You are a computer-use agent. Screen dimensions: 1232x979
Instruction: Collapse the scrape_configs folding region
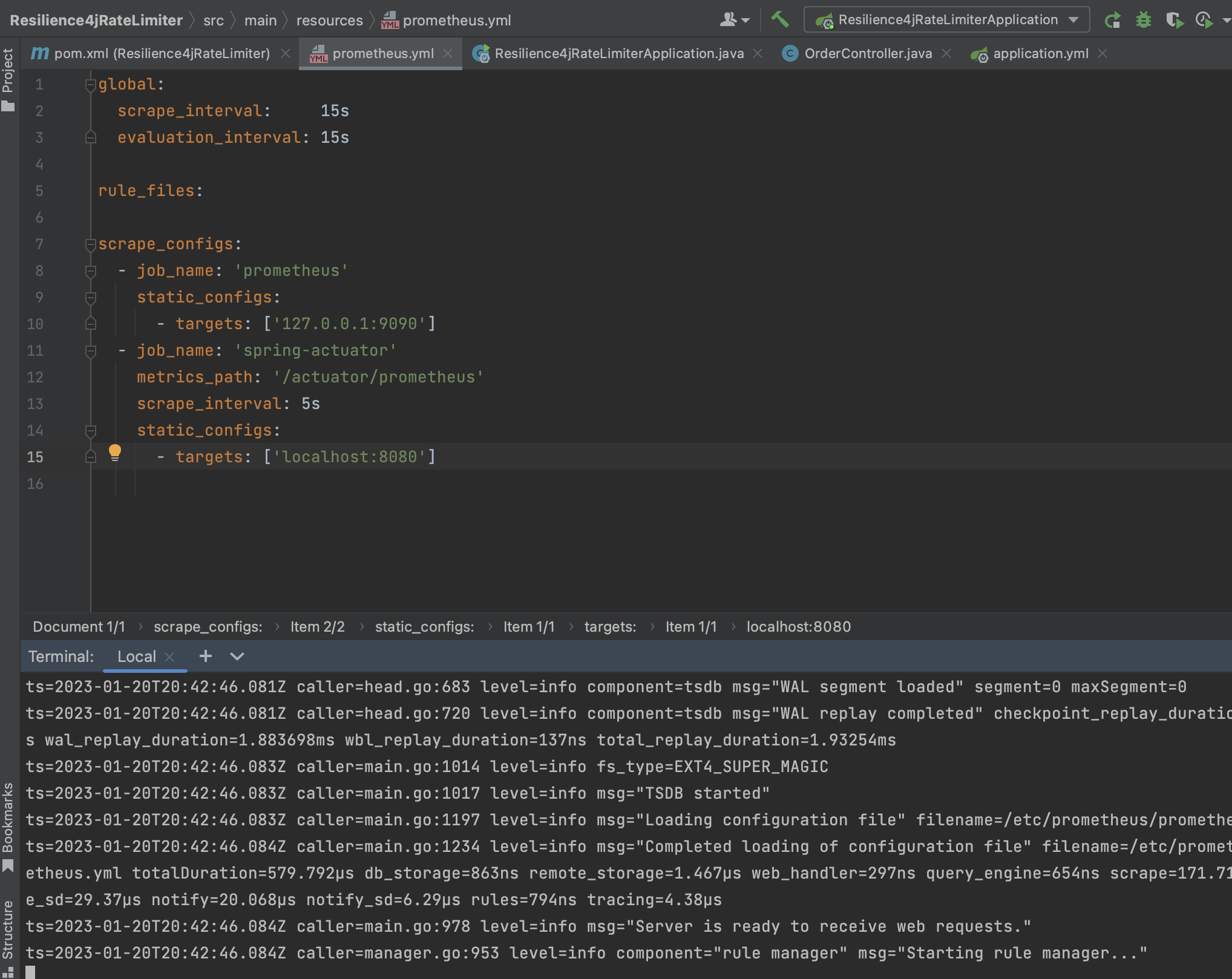(x=90, y=244)
